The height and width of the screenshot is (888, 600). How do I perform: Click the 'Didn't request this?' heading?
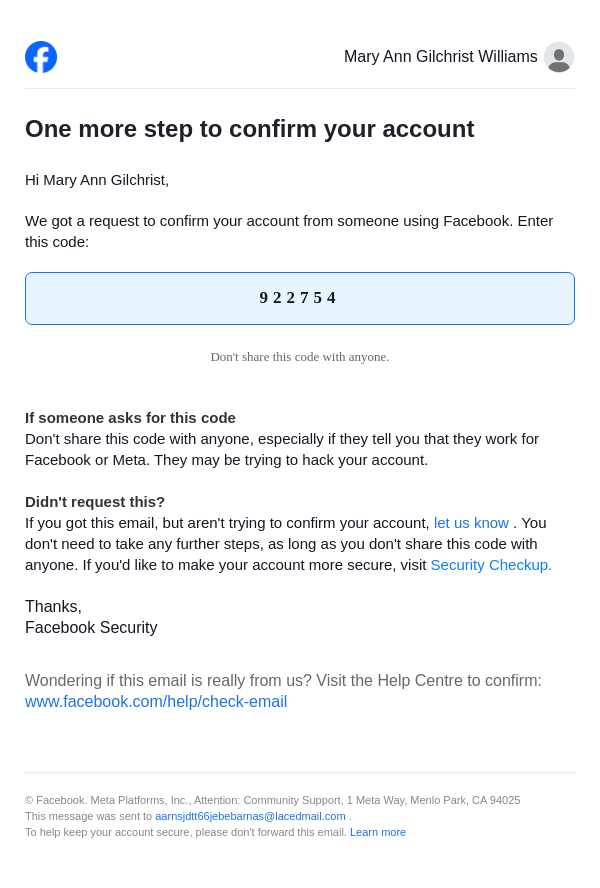point(95,502)
